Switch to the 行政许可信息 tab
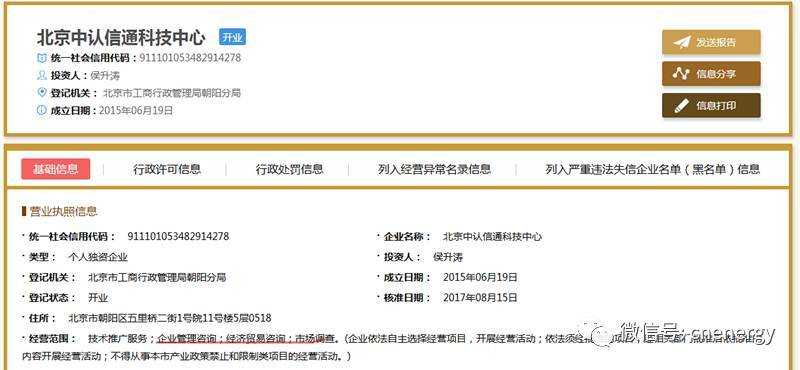This screenshot has height=370, width=800. (x=167, y=169)
